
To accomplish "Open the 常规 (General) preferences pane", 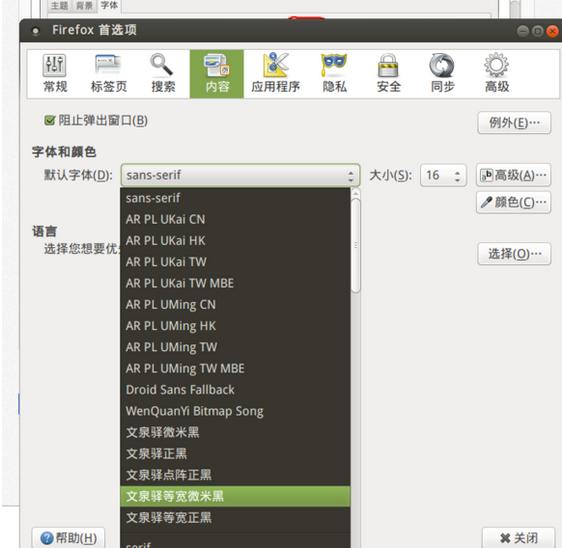I will pyautogui.click(x=55, y=74).
